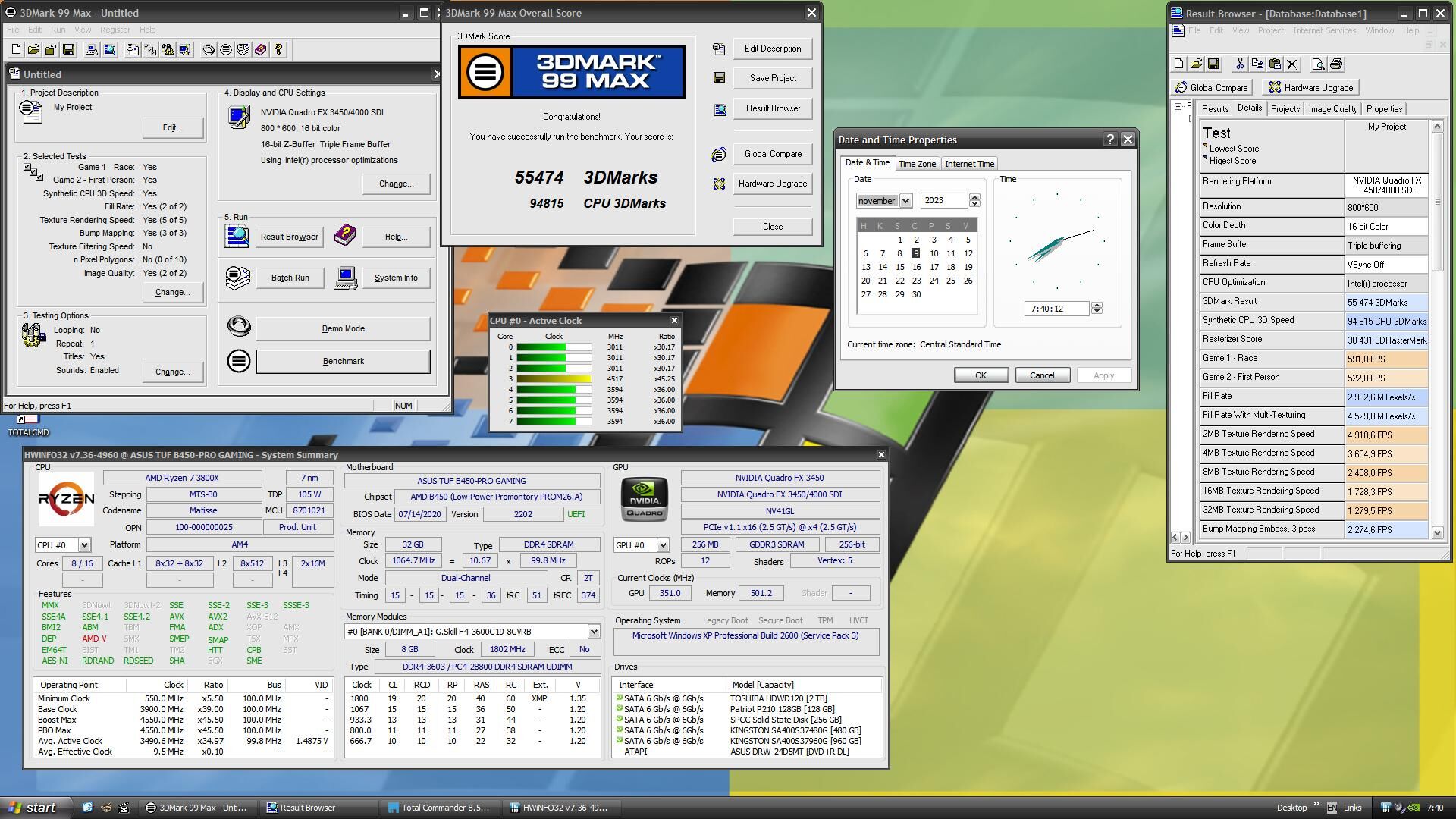Open the memory module BANK 0 dropdown
The height and width of the screenshot is (819, 1456).
tap(593, 632)
